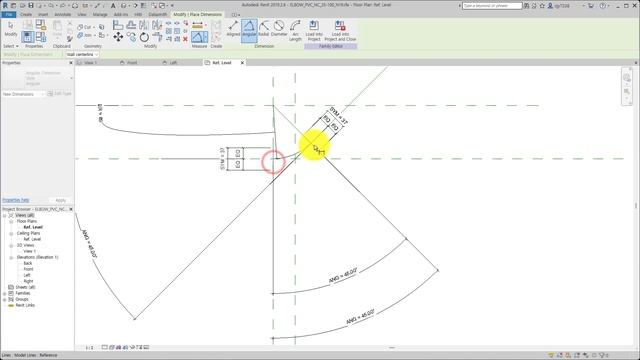Select the Right elevation in browser

pyautogui.click(x=28, y=281)
